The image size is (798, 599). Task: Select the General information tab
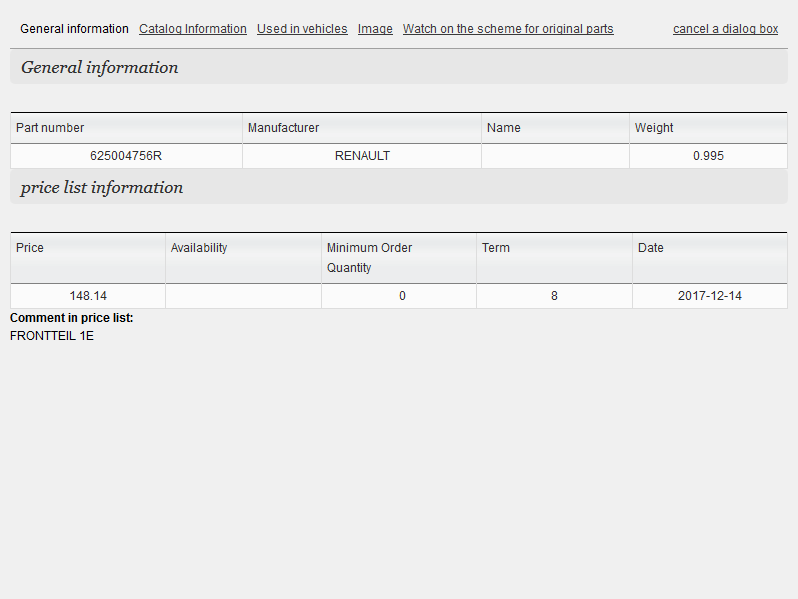point(74,29)
